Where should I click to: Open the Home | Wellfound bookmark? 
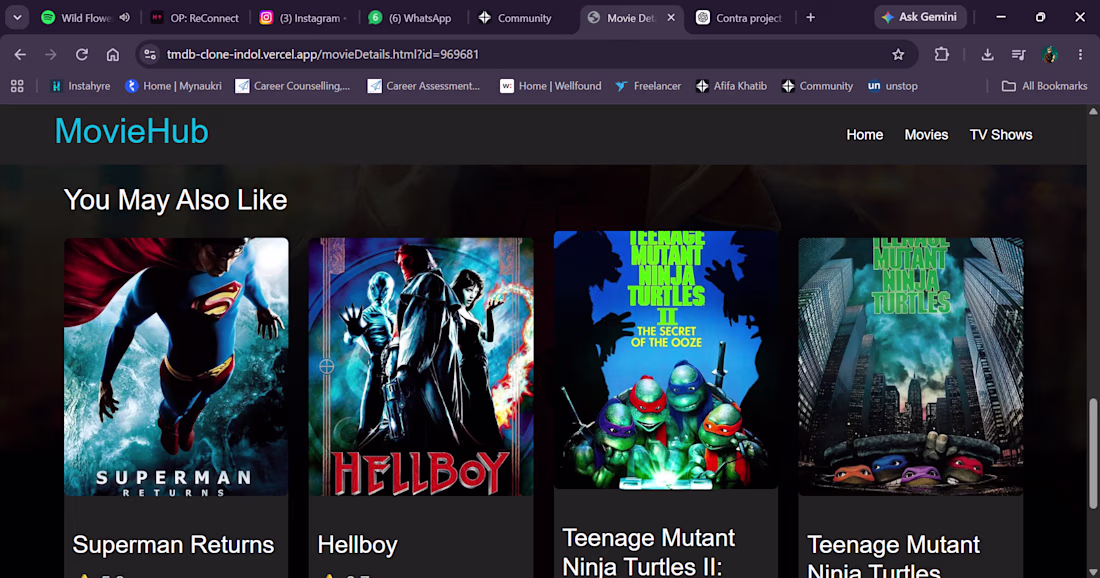tap(551, 86)
